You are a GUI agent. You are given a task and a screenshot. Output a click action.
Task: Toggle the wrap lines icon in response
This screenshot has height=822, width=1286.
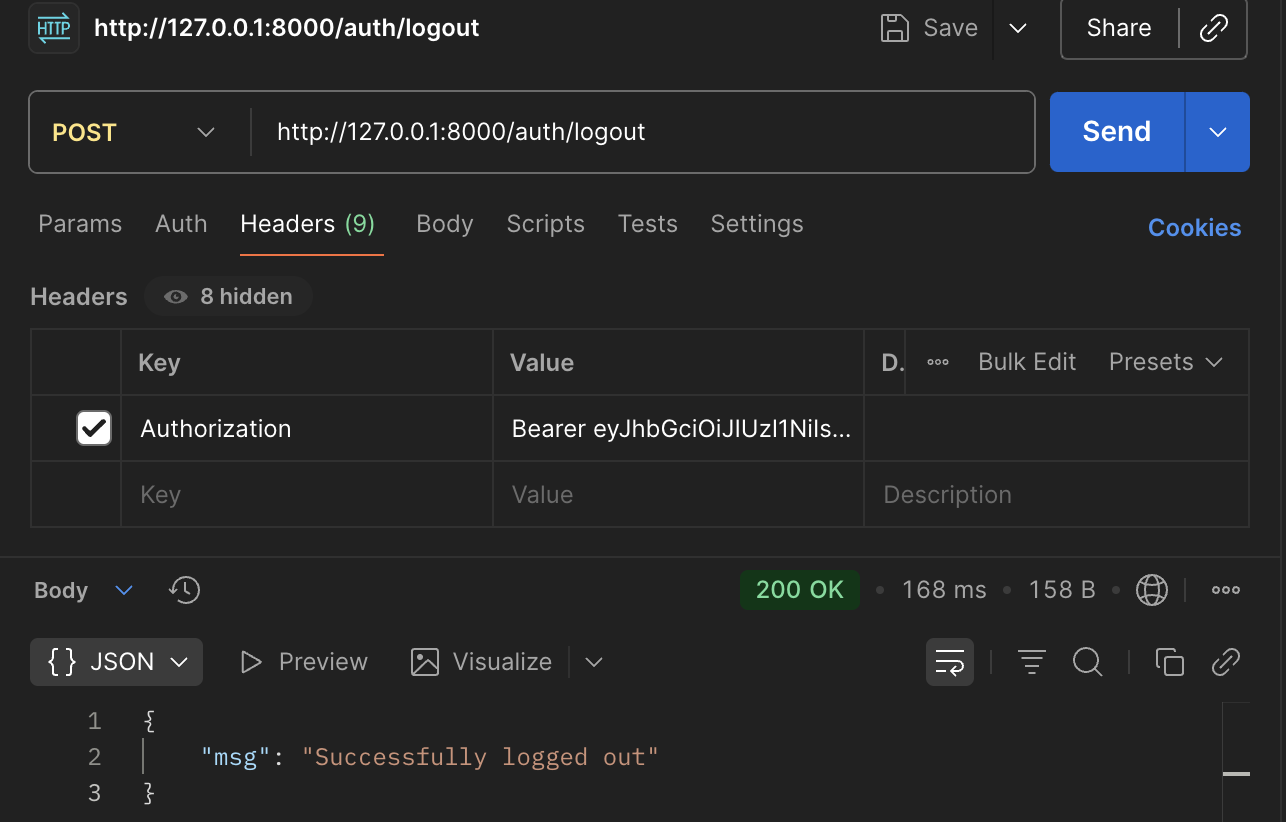(x=949, y=662)
